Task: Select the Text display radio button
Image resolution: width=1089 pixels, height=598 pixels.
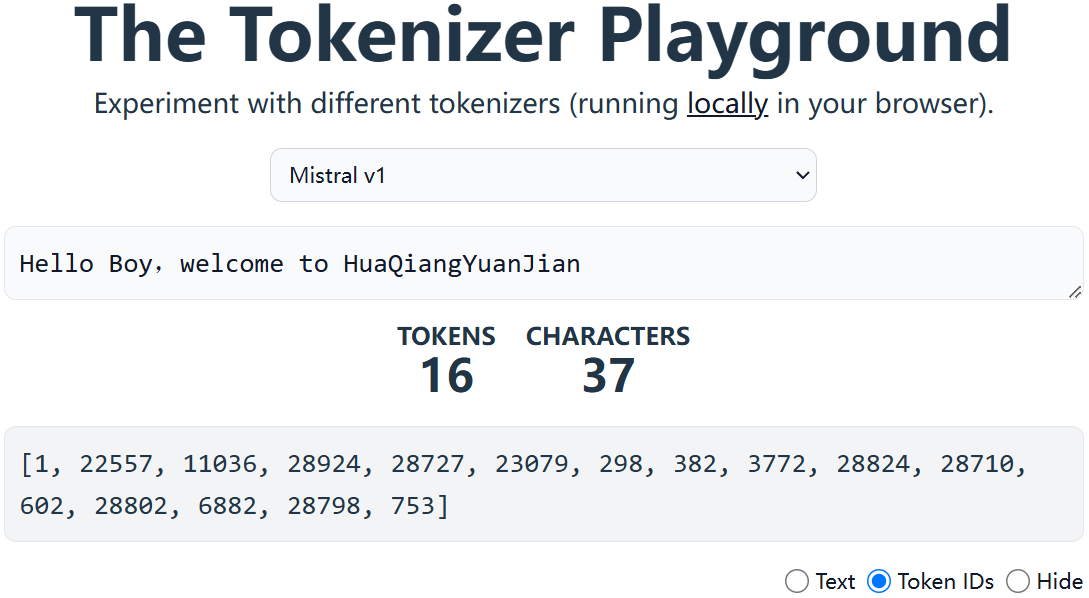Action: coord(797,581)
